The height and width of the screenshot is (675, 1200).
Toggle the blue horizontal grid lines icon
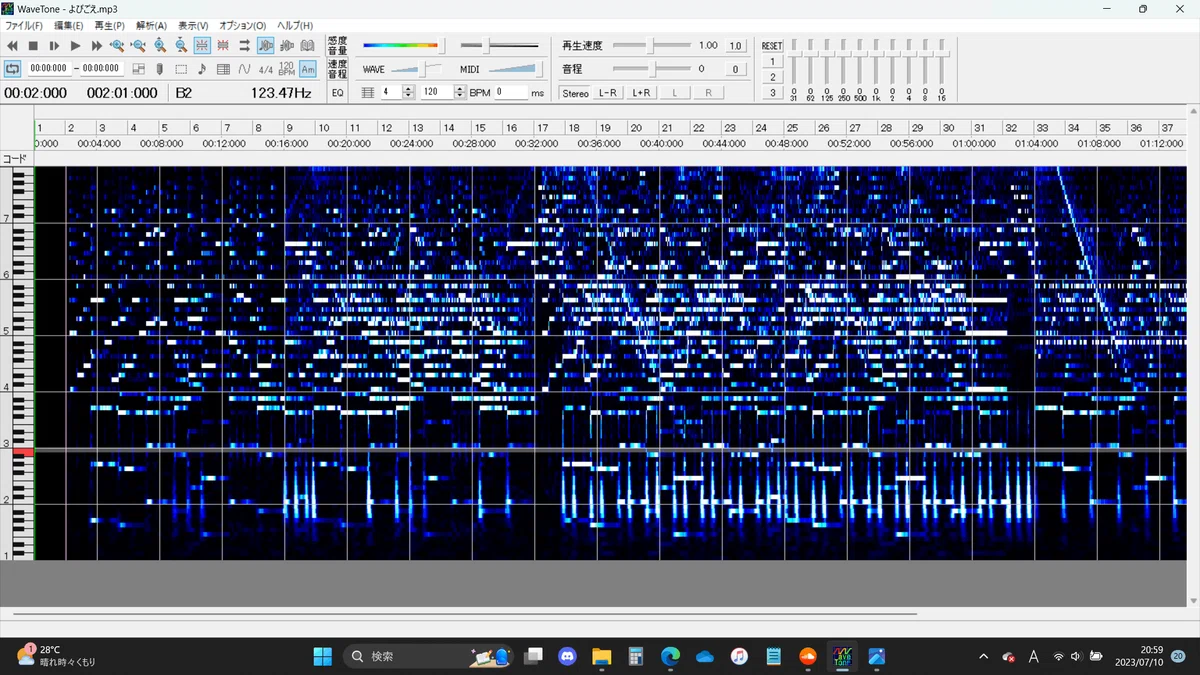[x=202, y=46]
